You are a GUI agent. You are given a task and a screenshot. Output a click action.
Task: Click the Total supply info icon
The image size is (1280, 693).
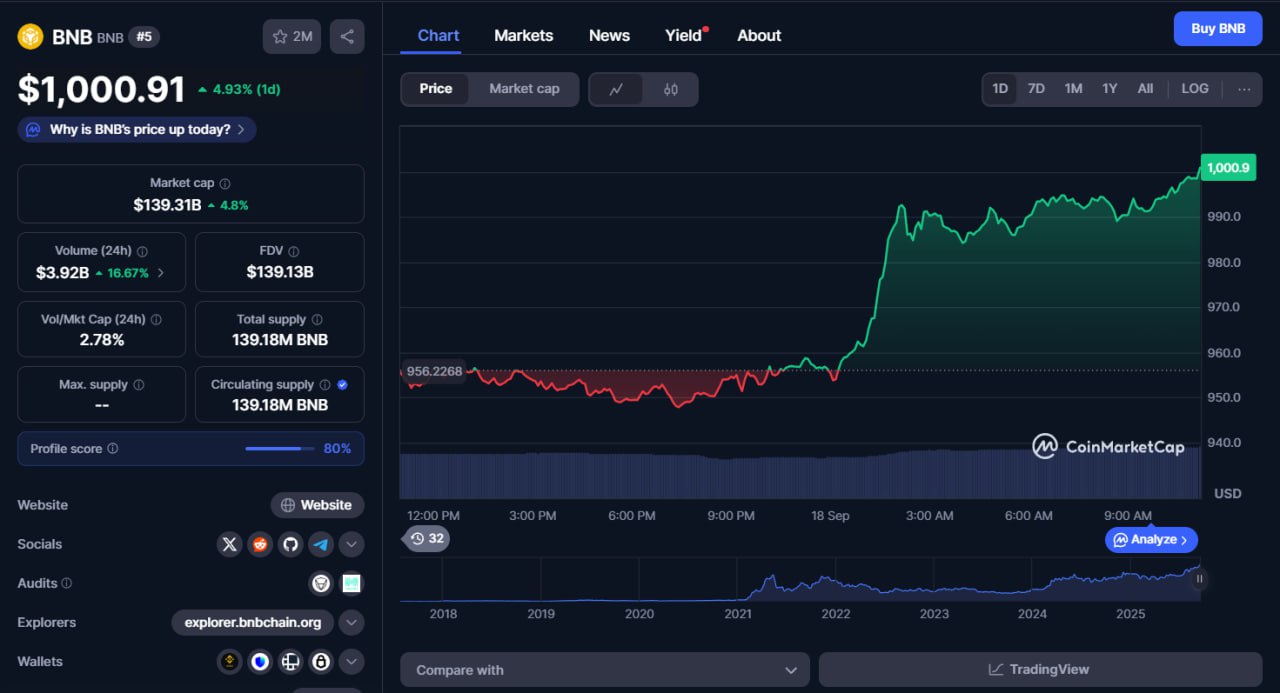tap(317, 320)
